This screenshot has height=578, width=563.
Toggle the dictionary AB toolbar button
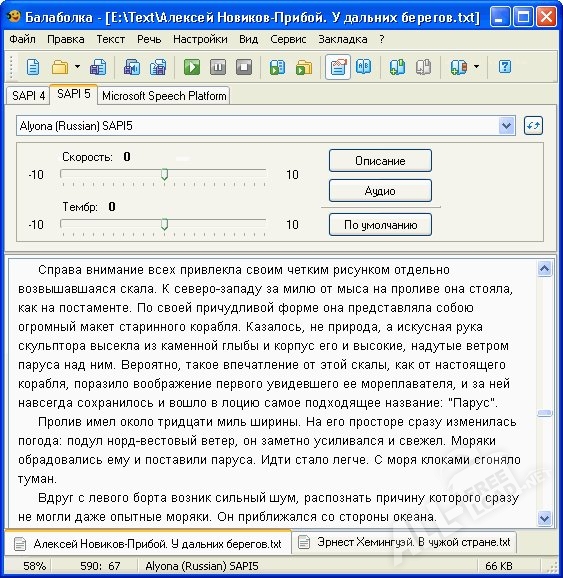[x=364, y=67]
